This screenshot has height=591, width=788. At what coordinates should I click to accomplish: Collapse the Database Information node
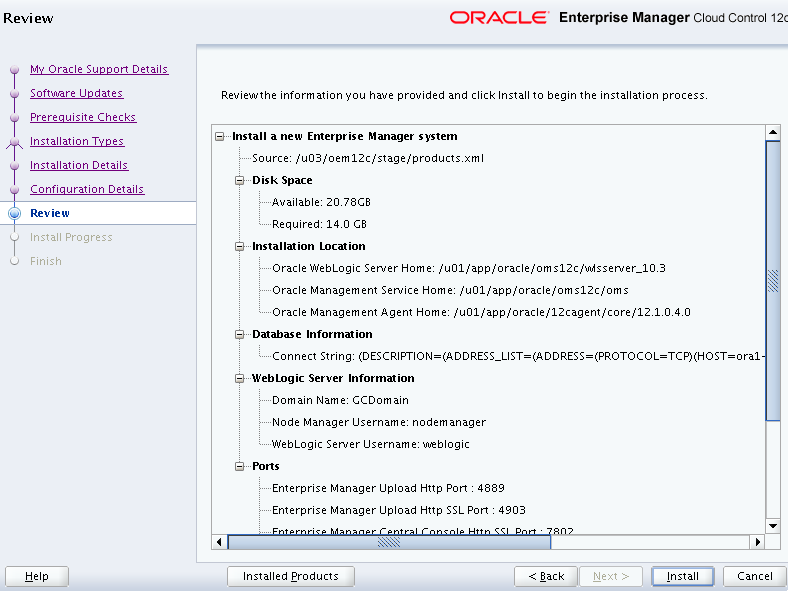point(240,335)
